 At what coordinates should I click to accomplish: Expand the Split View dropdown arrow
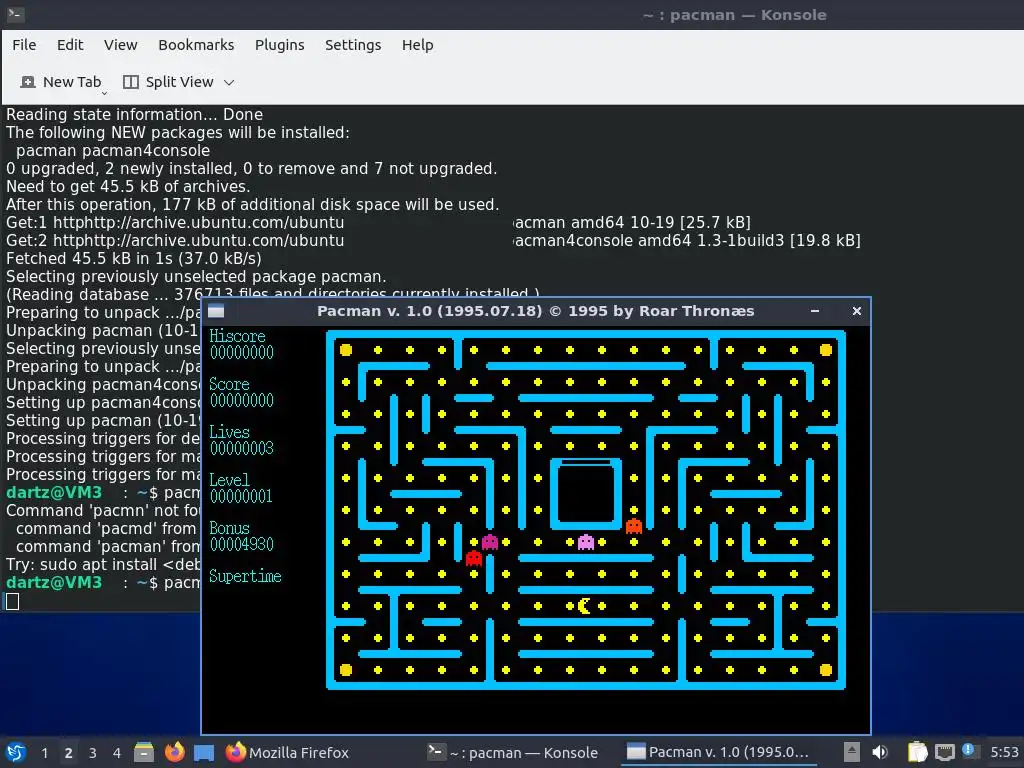point(229,82)
